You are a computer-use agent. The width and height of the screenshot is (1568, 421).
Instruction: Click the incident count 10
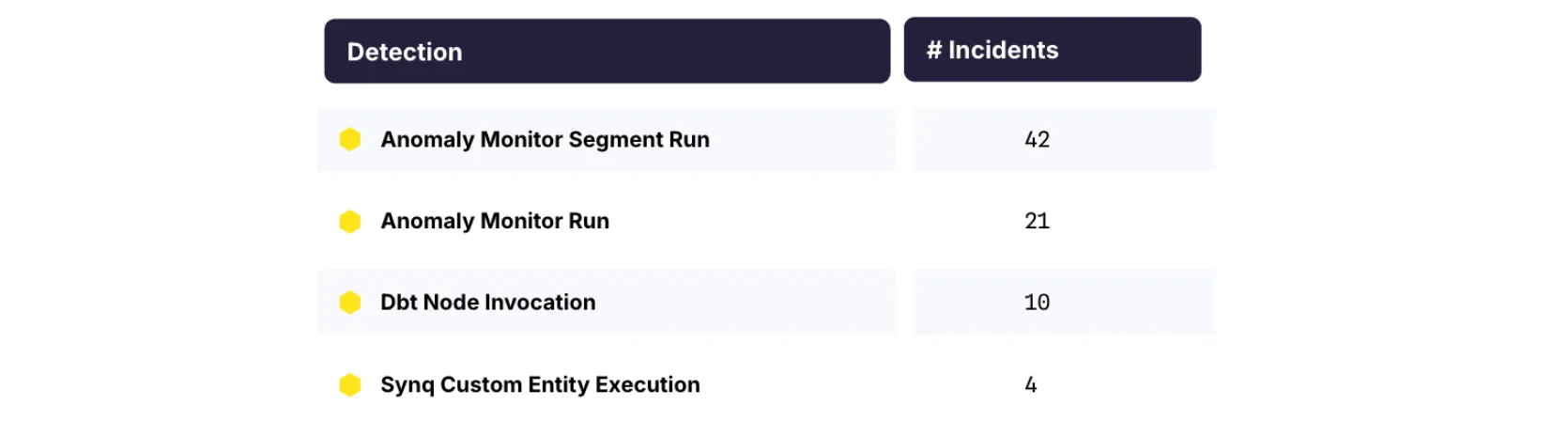pos(1037,302)
